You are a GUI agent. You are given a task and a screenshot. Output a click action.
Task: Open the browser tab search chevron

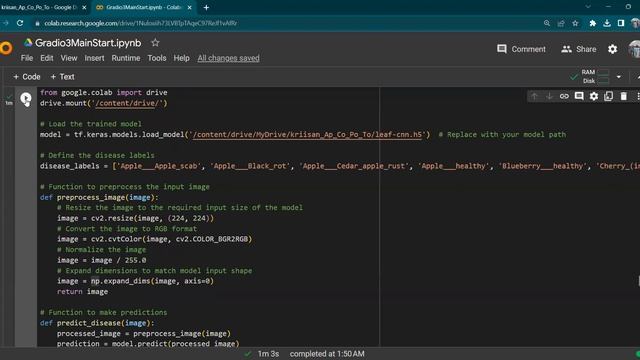(588, 7)
